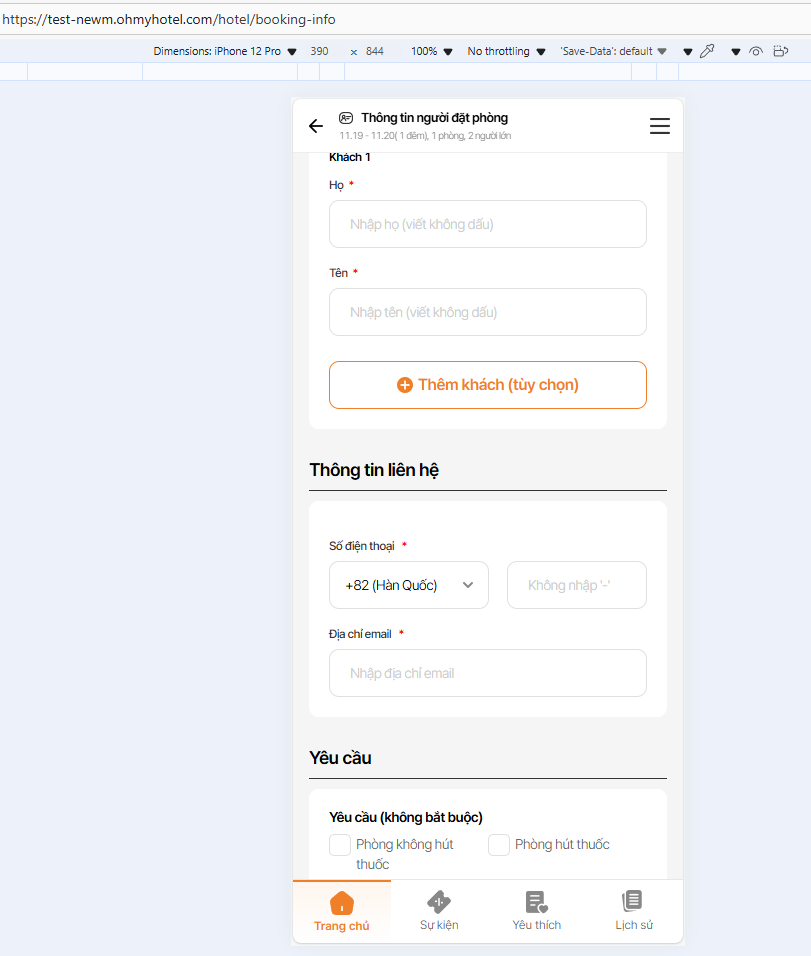Screen dimensions: 811x956
Task: Check the Phòng không hút thuốc box
Action: pyautogui.click(x=340, y=845)
